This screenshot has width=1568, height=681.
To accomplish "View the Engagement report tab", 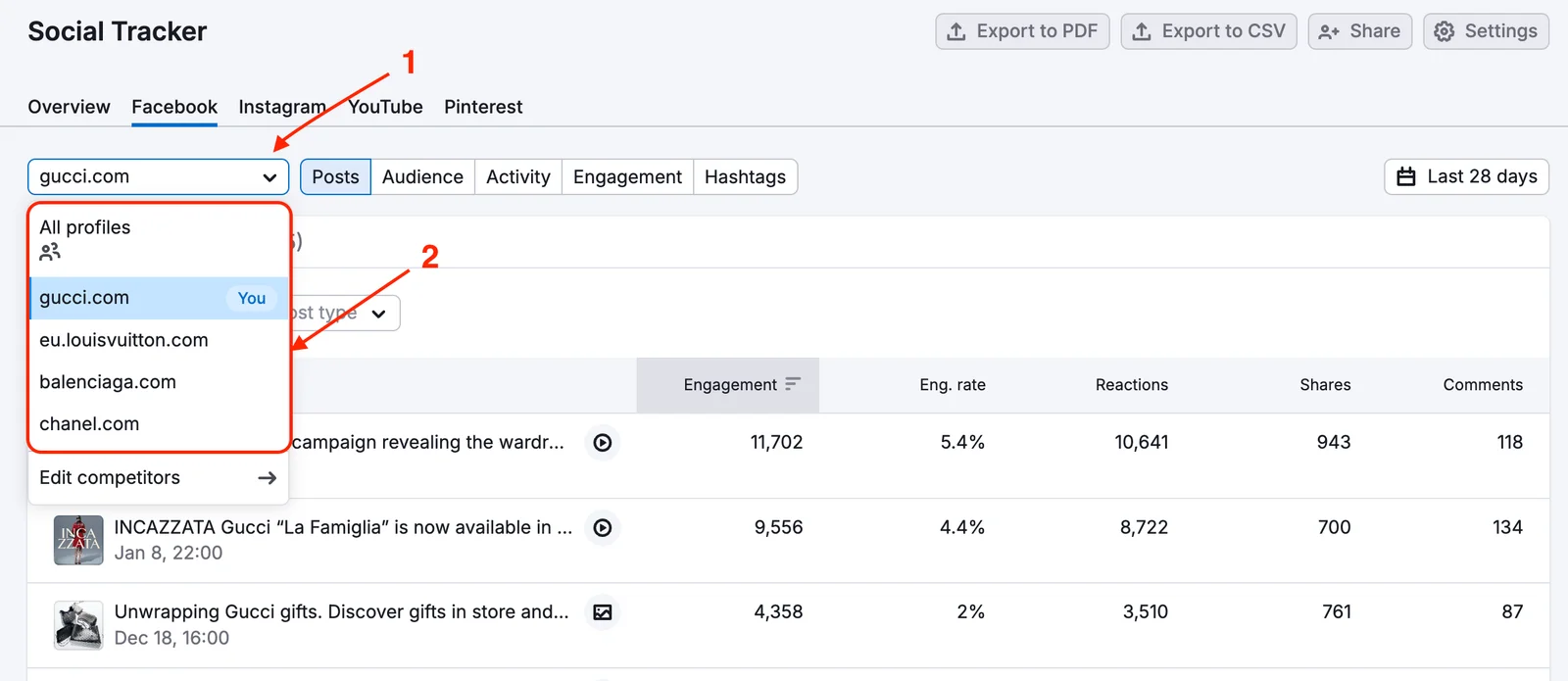I will (627, 176).
